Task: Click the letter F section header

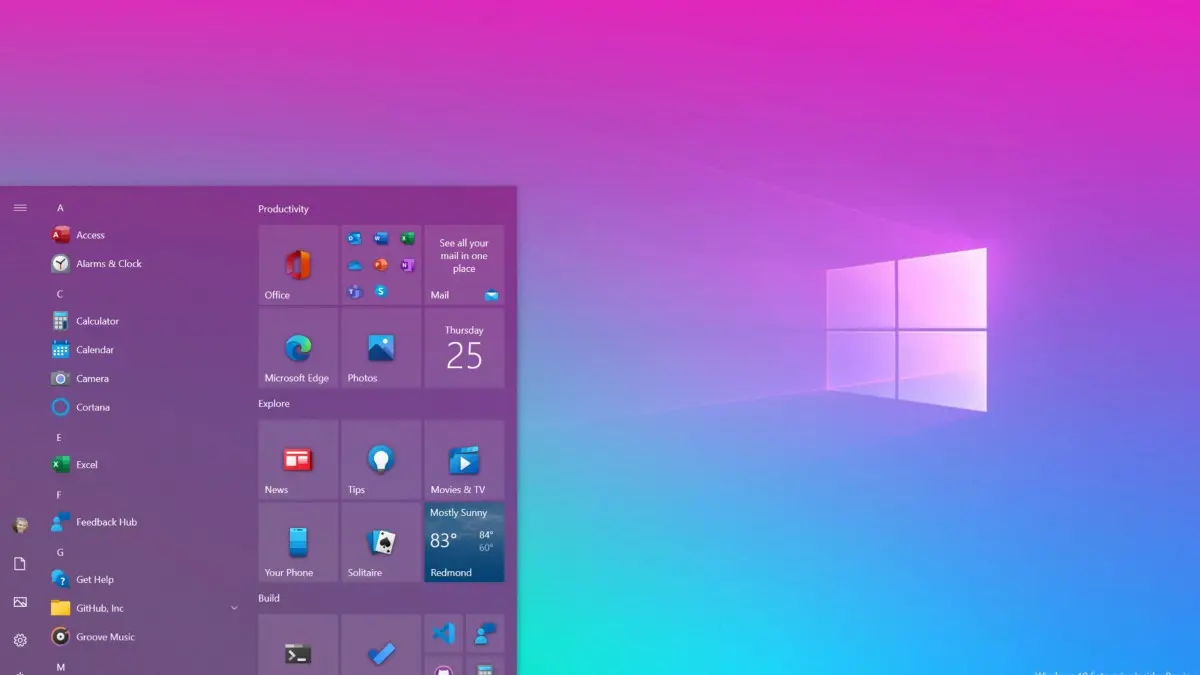Action: click(59, 495)
